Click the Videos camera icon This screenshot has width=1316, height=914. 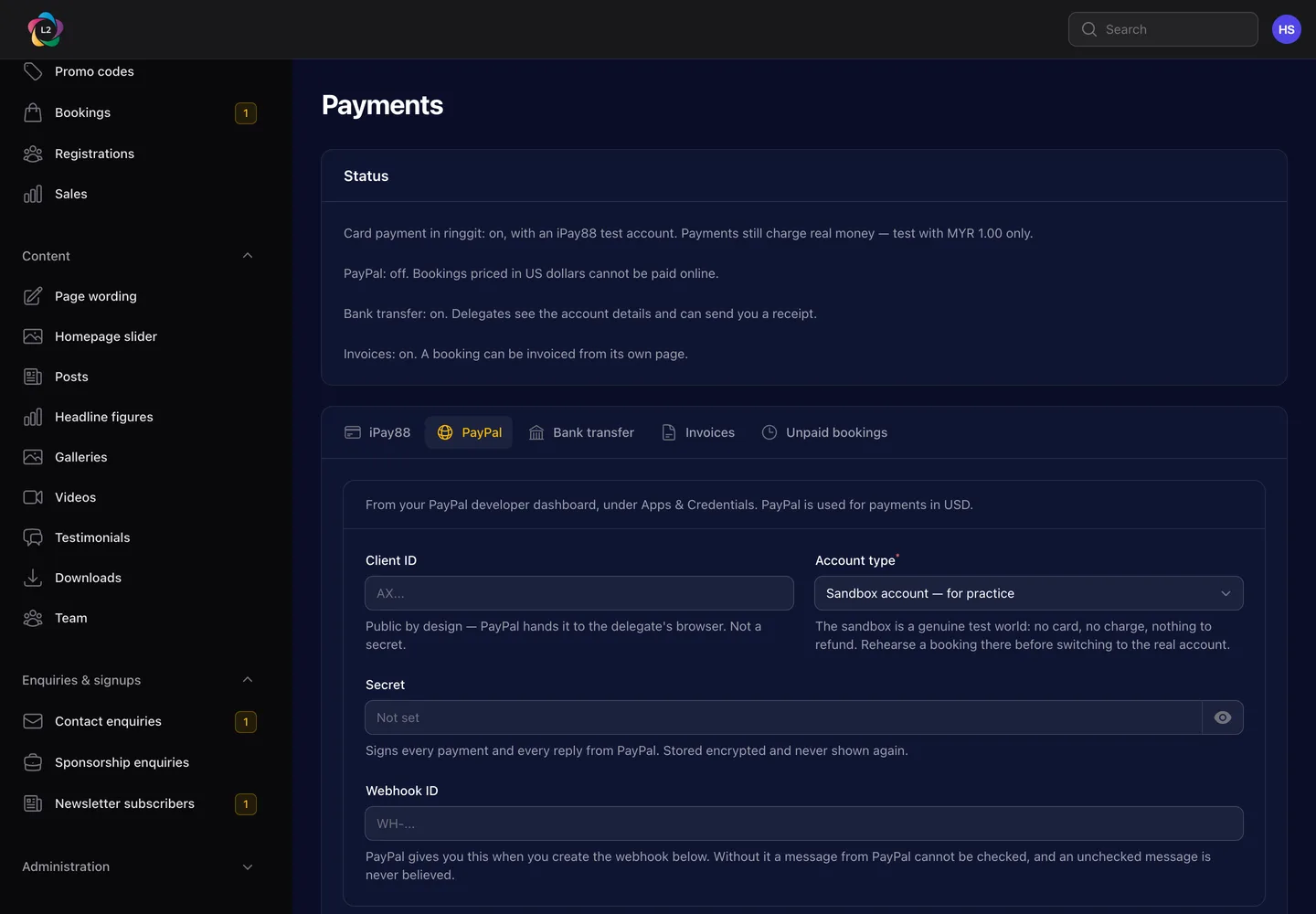click(33, 497)
